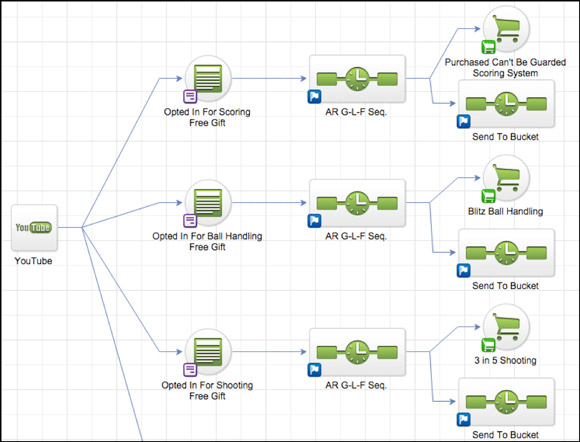Viewport: 580px width, 442px height.
Task: Click the Blitz Ball Handling label
Action: [x=505, y=211]
